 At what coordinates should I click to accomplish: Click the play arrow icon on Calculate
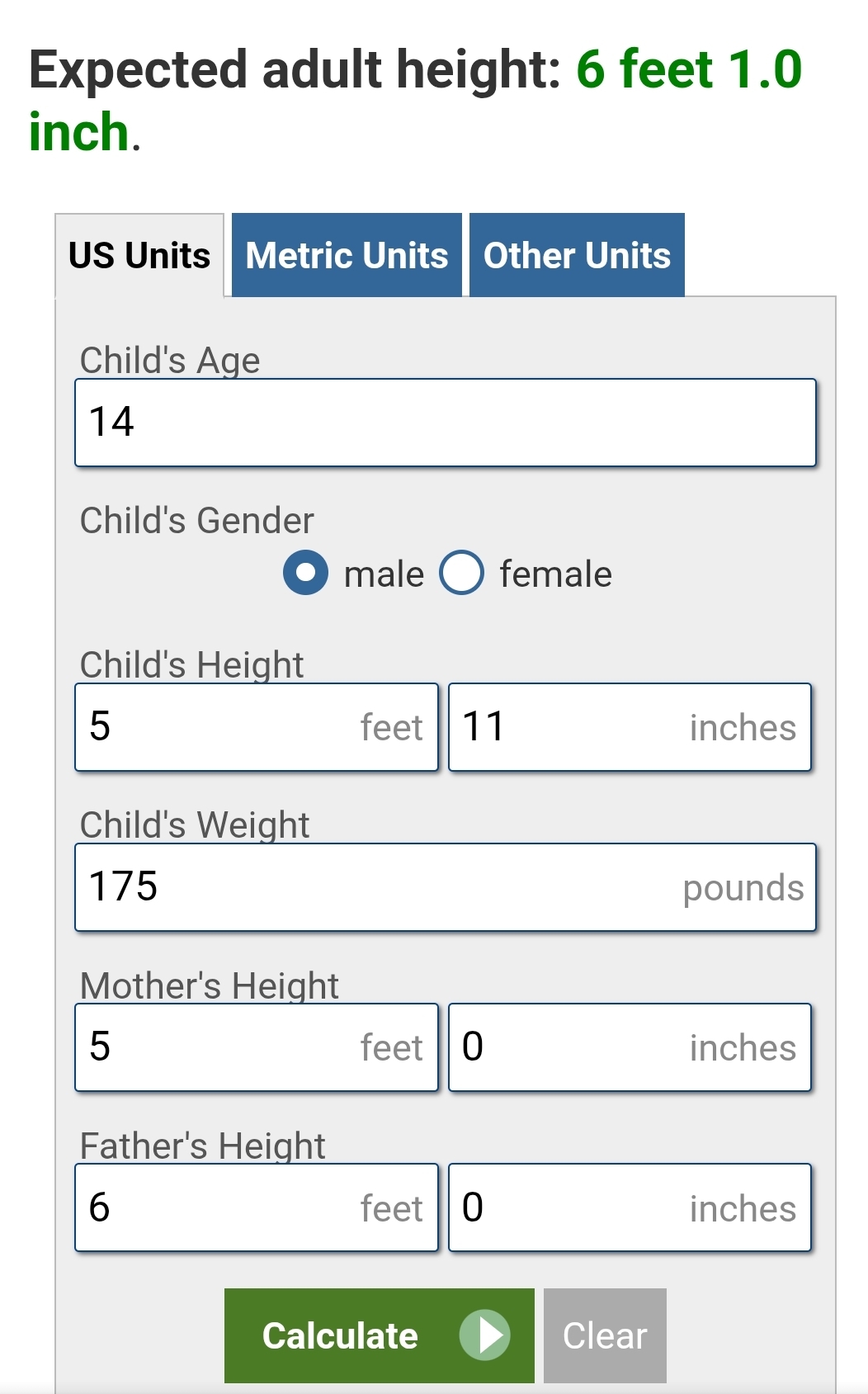[x=485, y=1335]
